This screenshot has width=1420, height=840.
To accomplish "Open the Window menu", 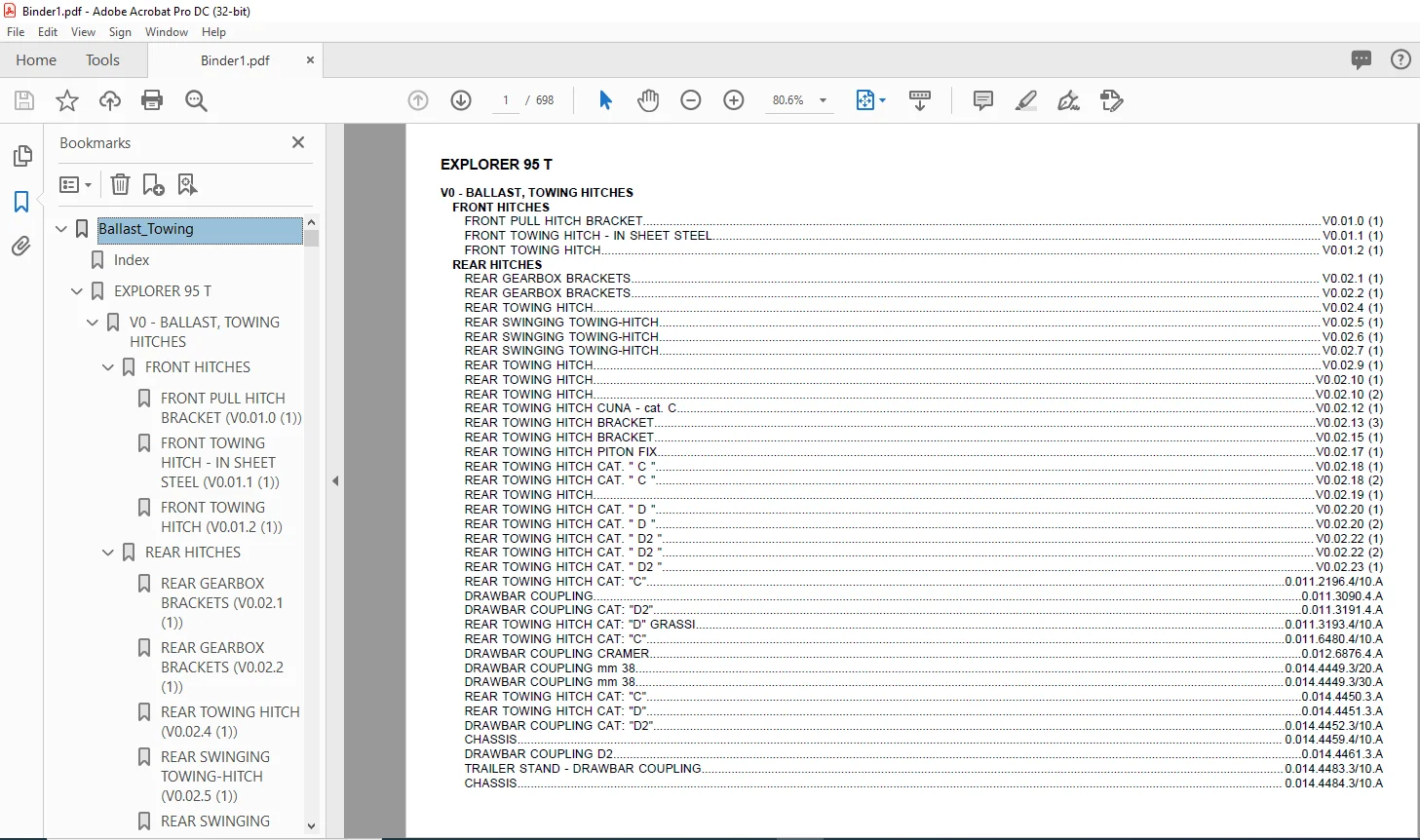I will point(167,32).
